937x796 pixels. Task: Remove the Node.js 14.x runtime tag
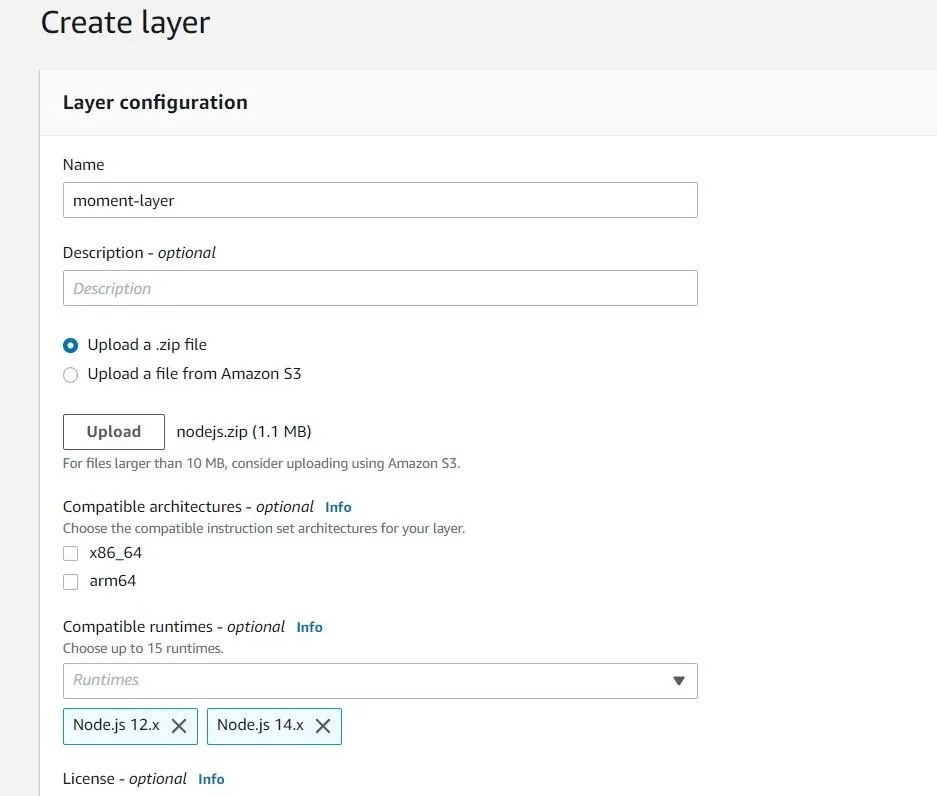(x=323, y=726)
